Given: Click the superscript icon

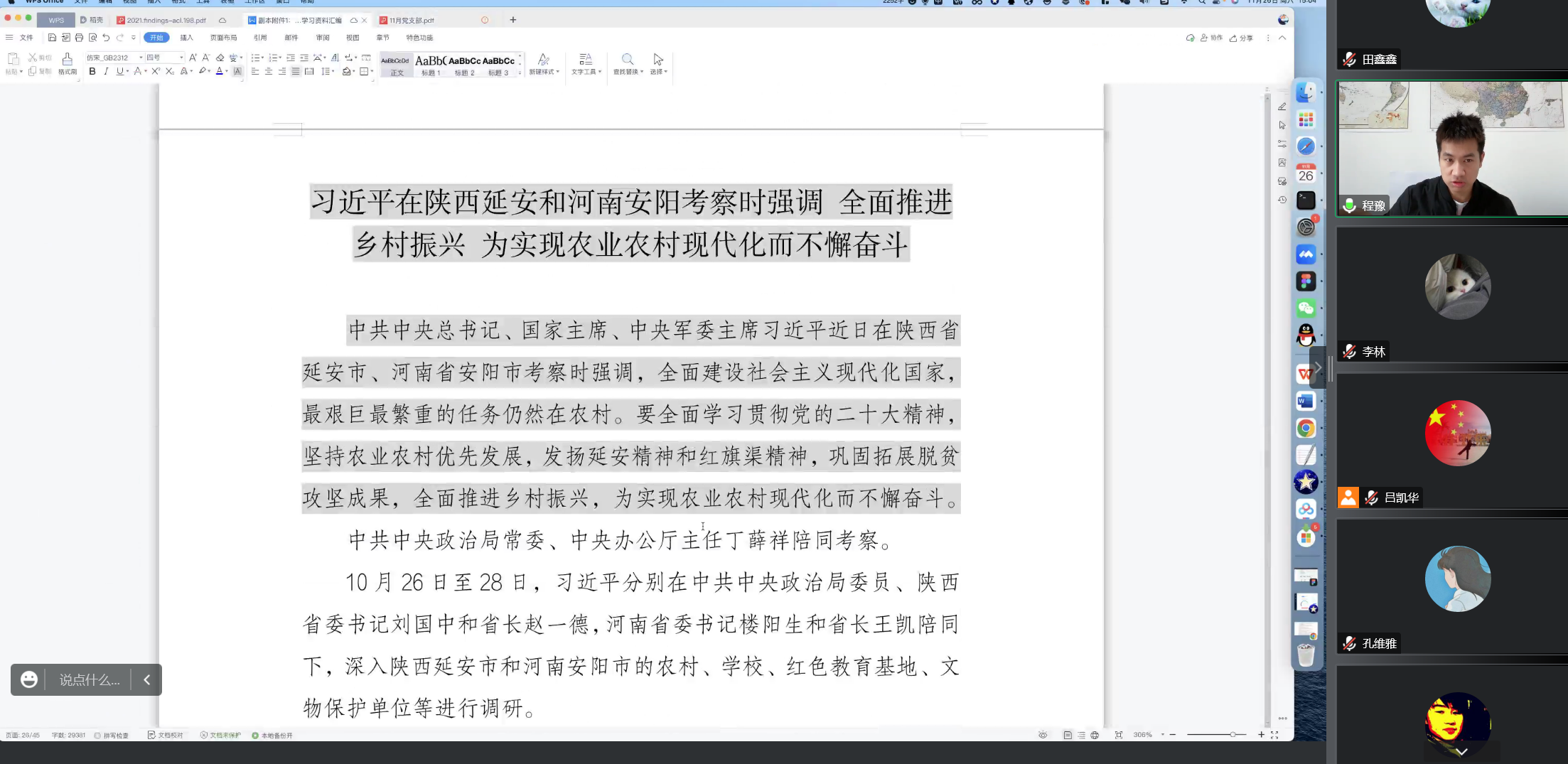Looking at the screenshot, I should (156, 71).
